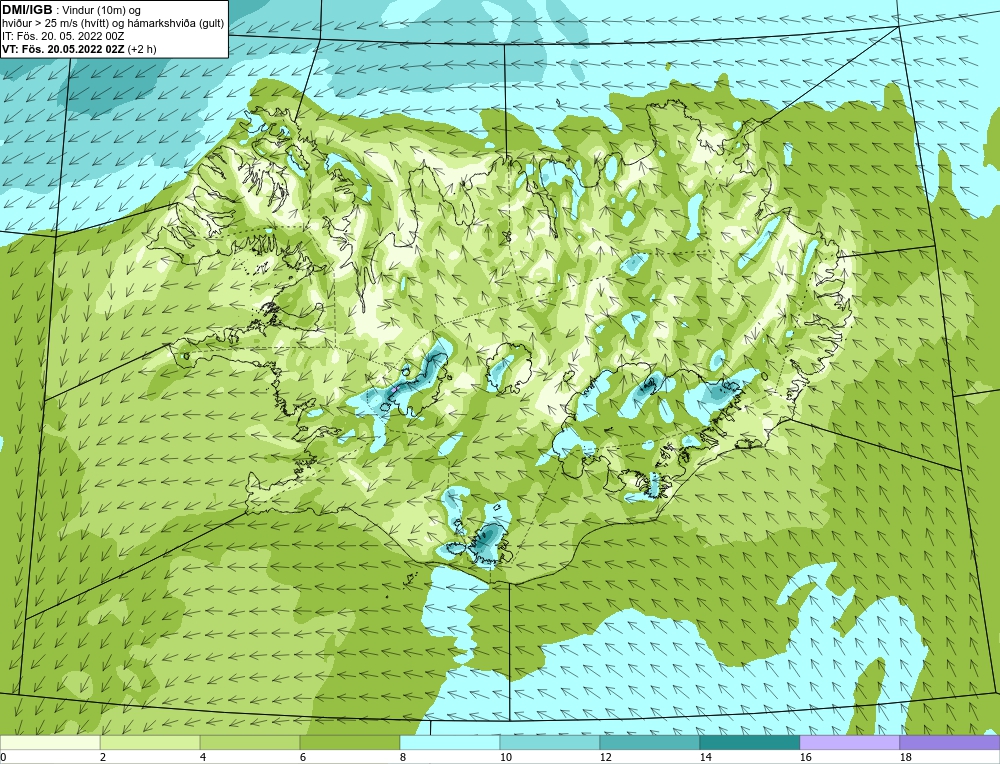1000x764 pixels.
Task: Click the 2–4 m/s light green swatch
Action: [x=150, y=743]
